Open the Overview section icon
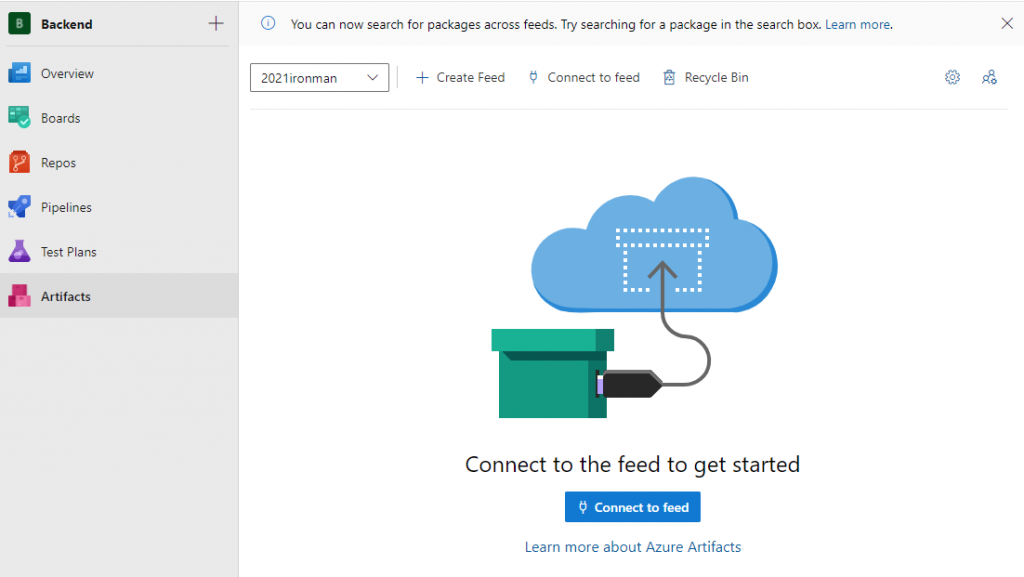The width and height of the screenshot is (1024, 577). [19, 73]
